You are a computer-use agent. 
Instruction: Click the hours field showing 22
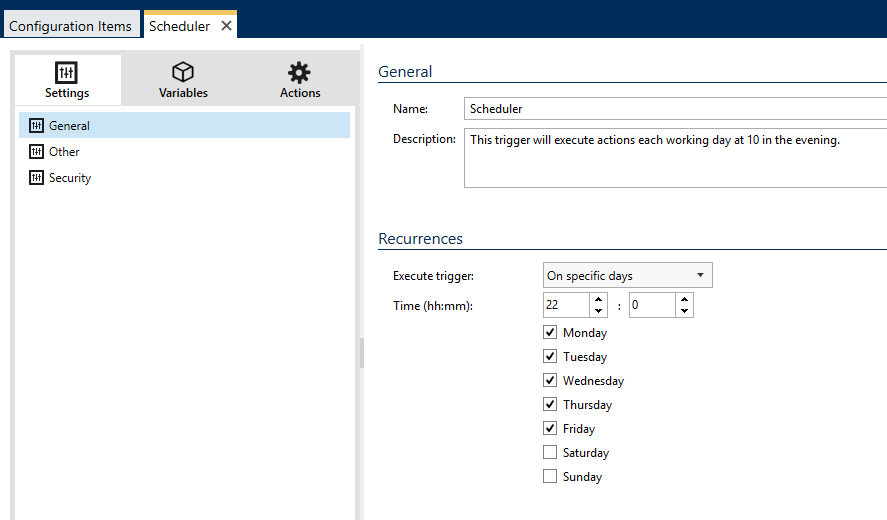click(566, 305)
